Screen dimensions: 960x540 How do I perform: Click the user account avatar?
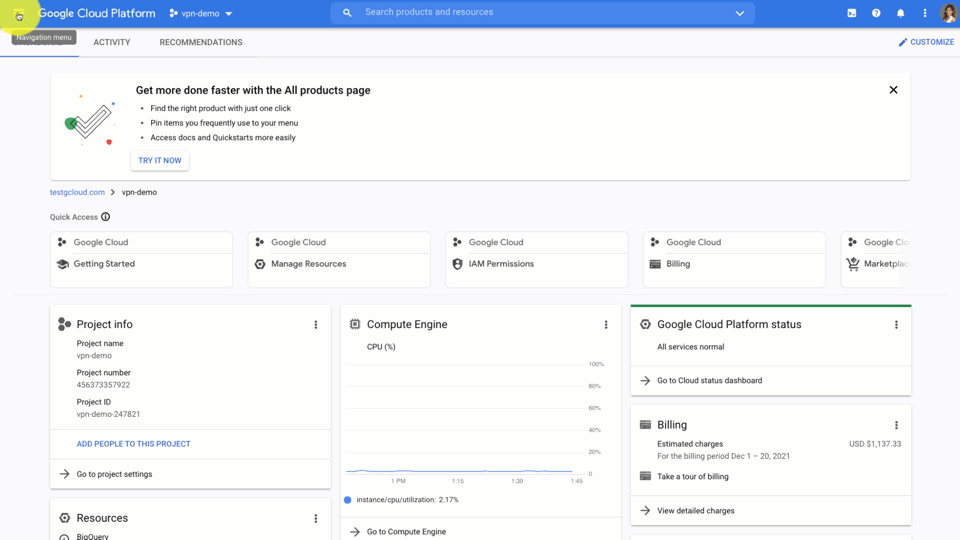tap(948, 14)
